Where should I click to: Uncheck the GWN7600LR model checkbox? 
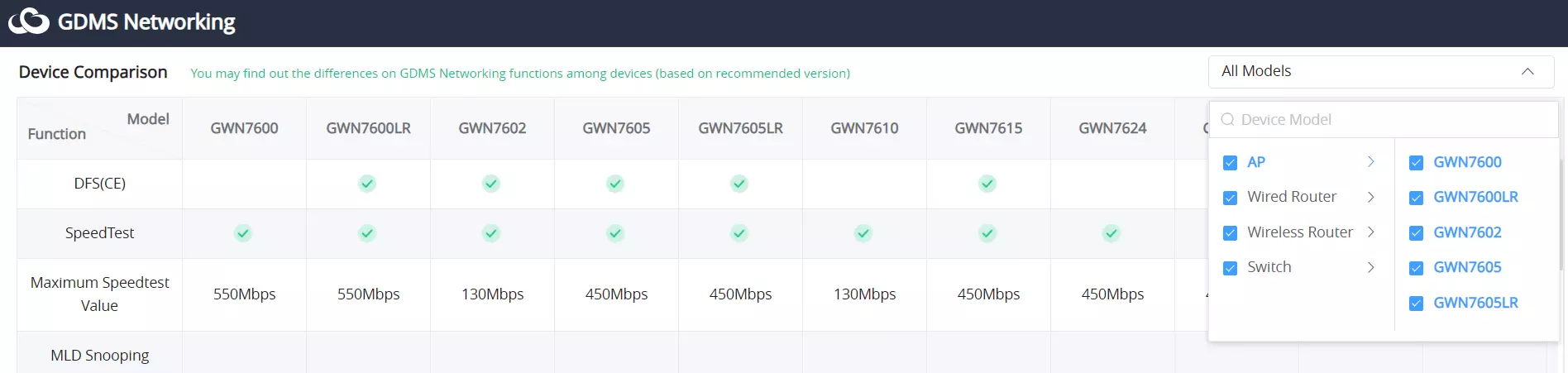click(1416, 198)
